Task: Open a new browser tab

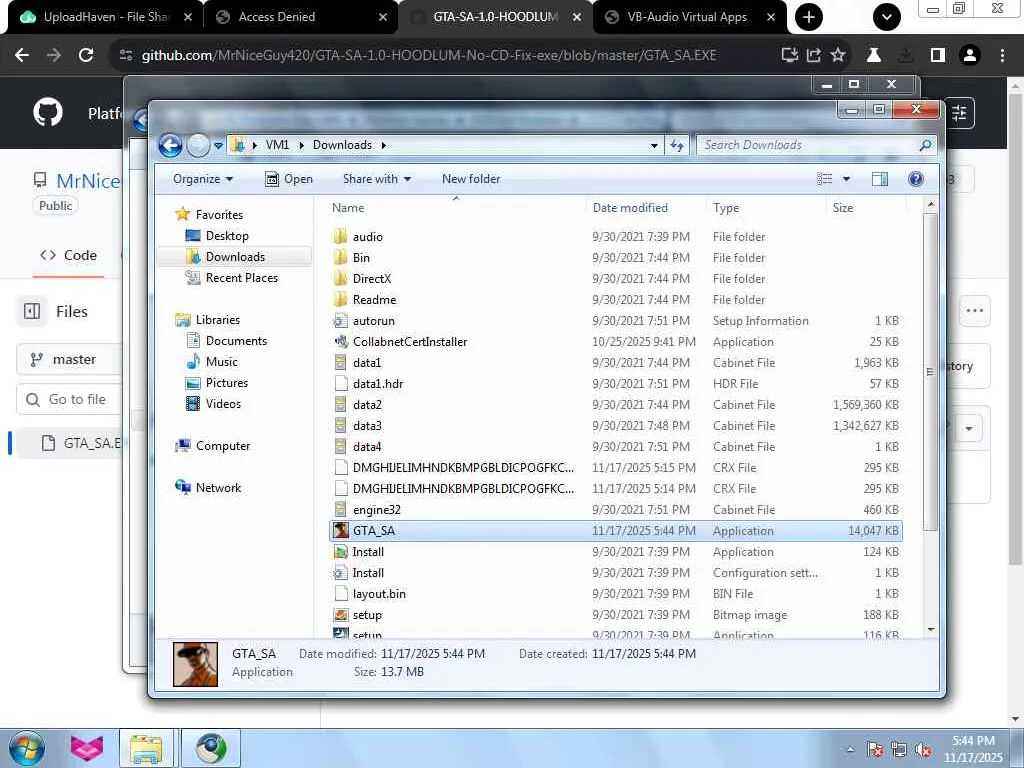Action: [x=808, y=17]
